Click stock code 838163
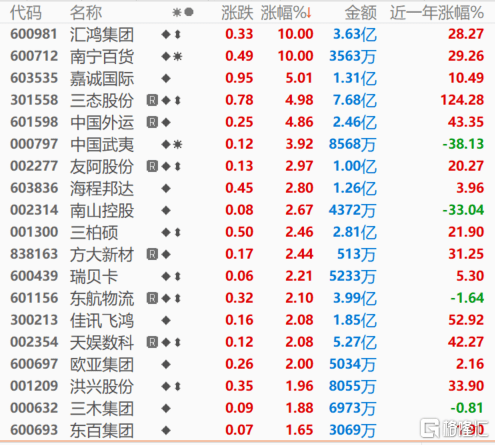This screenshot has width=495, height=445. pyautogui.click(x=34, y=254)
